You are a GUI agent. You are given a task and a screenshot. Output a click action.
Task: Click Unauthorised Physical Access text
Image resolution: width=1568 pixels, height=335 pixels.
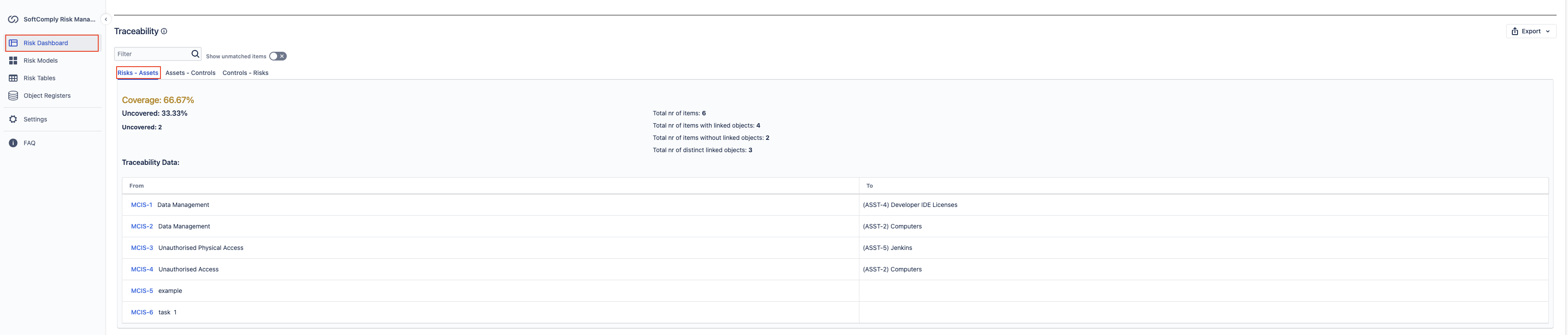click(x=201, y=248)
